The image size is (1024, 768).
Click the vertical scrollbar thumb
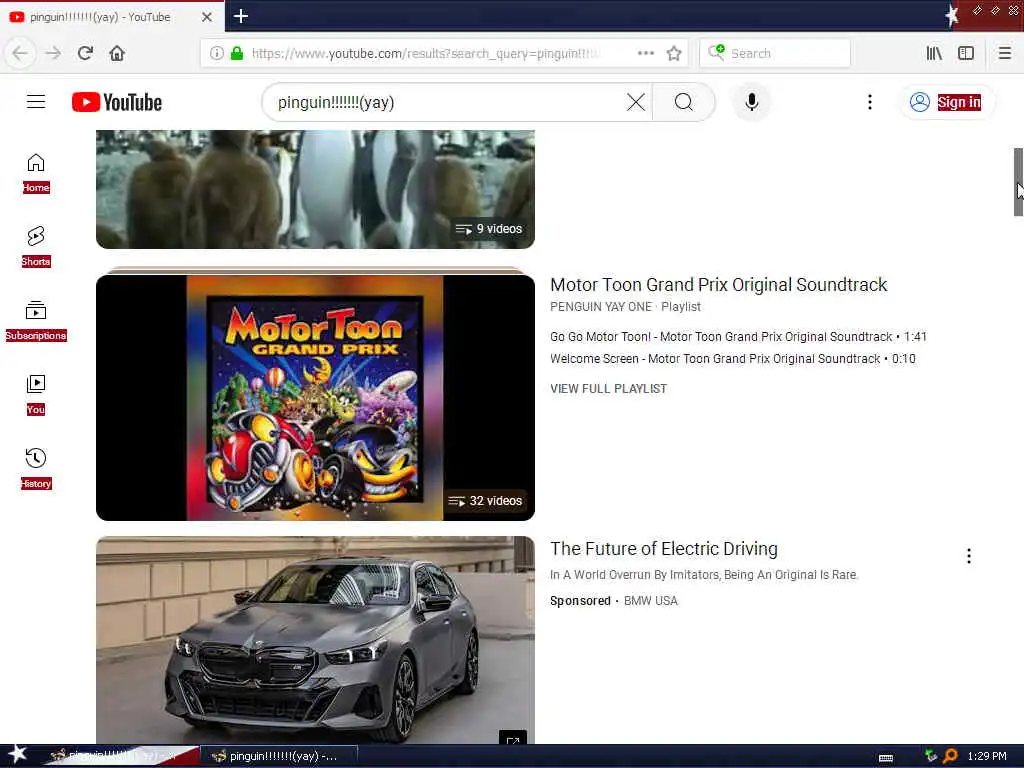tap(1017, 182)
